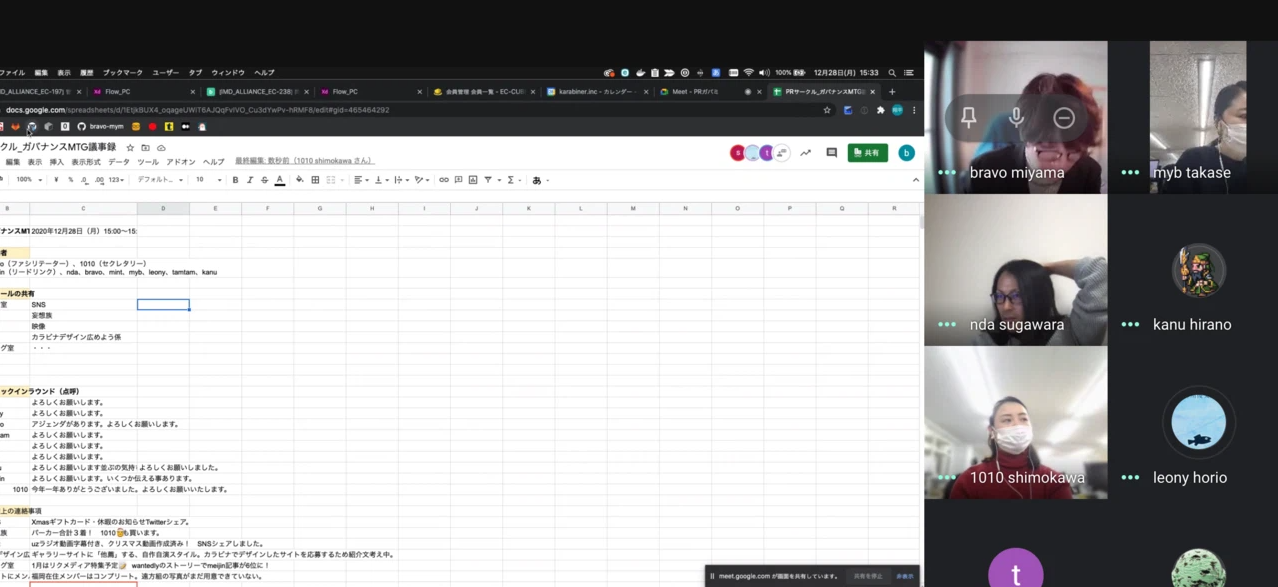Open text wrapping dropdown
1278x587 pixels.
click(400, 180)
